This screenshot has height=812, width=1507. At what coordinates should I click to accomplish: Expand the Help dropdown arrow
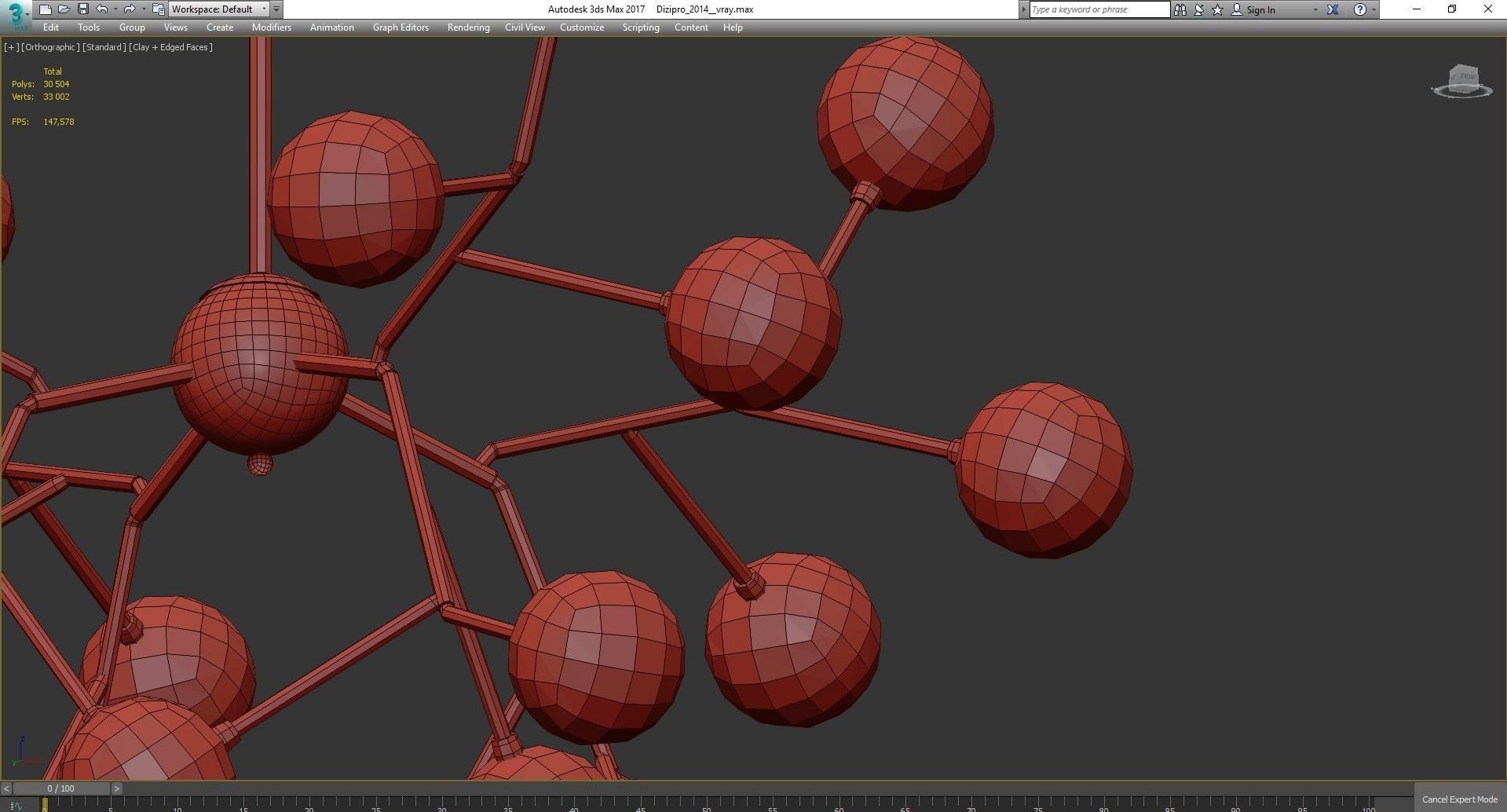(x=1373, y=10)
